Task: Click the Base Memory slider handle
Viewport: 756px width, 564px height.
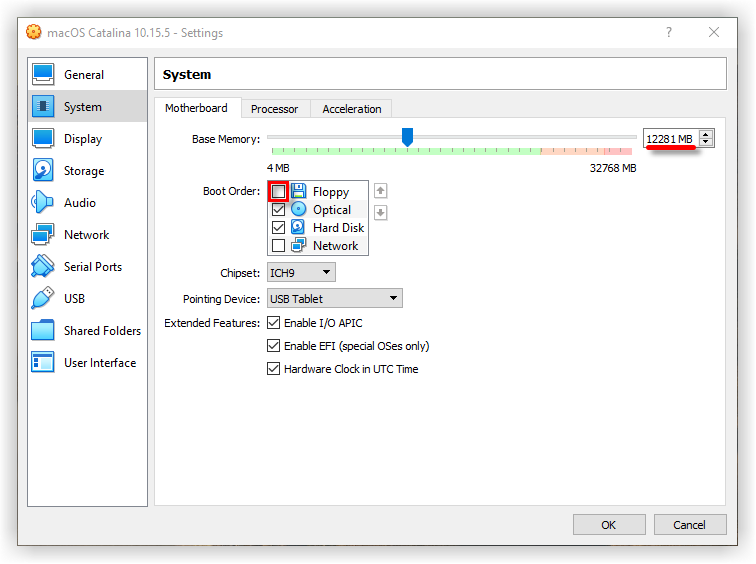Action: click(x=407, y=137)
